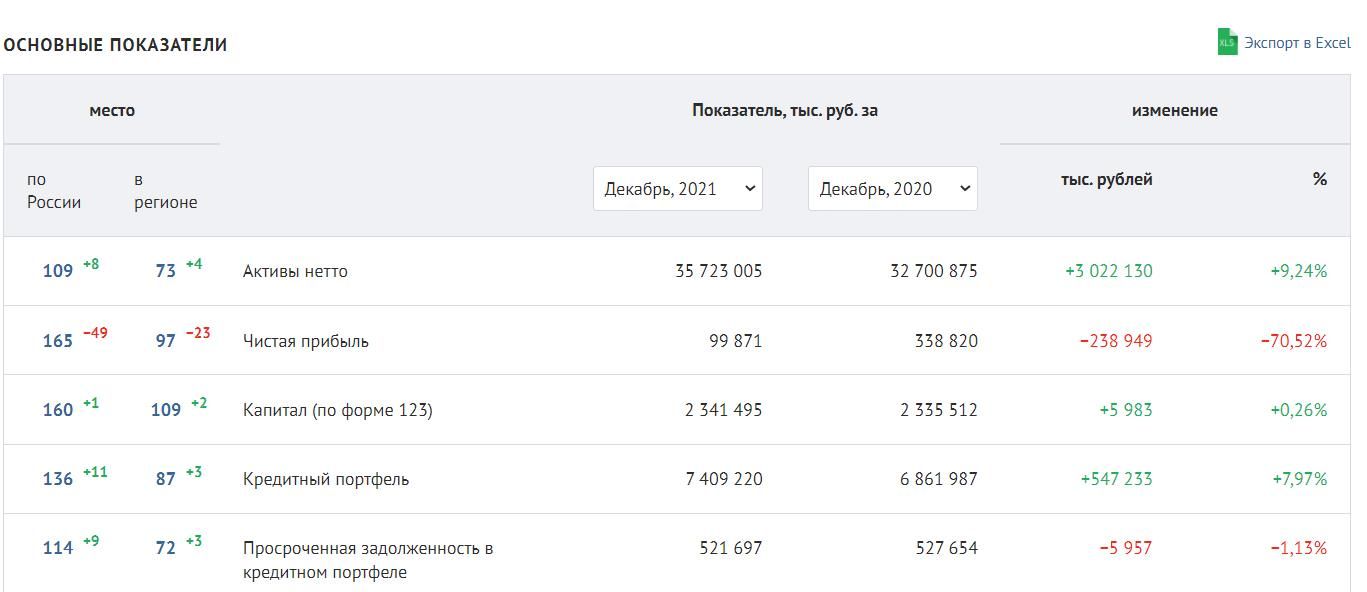Image resolution: width=1367 pixels, height=592 pixels.
Task: Click the value 35 723 005
Action: click(x=719, y=271)
